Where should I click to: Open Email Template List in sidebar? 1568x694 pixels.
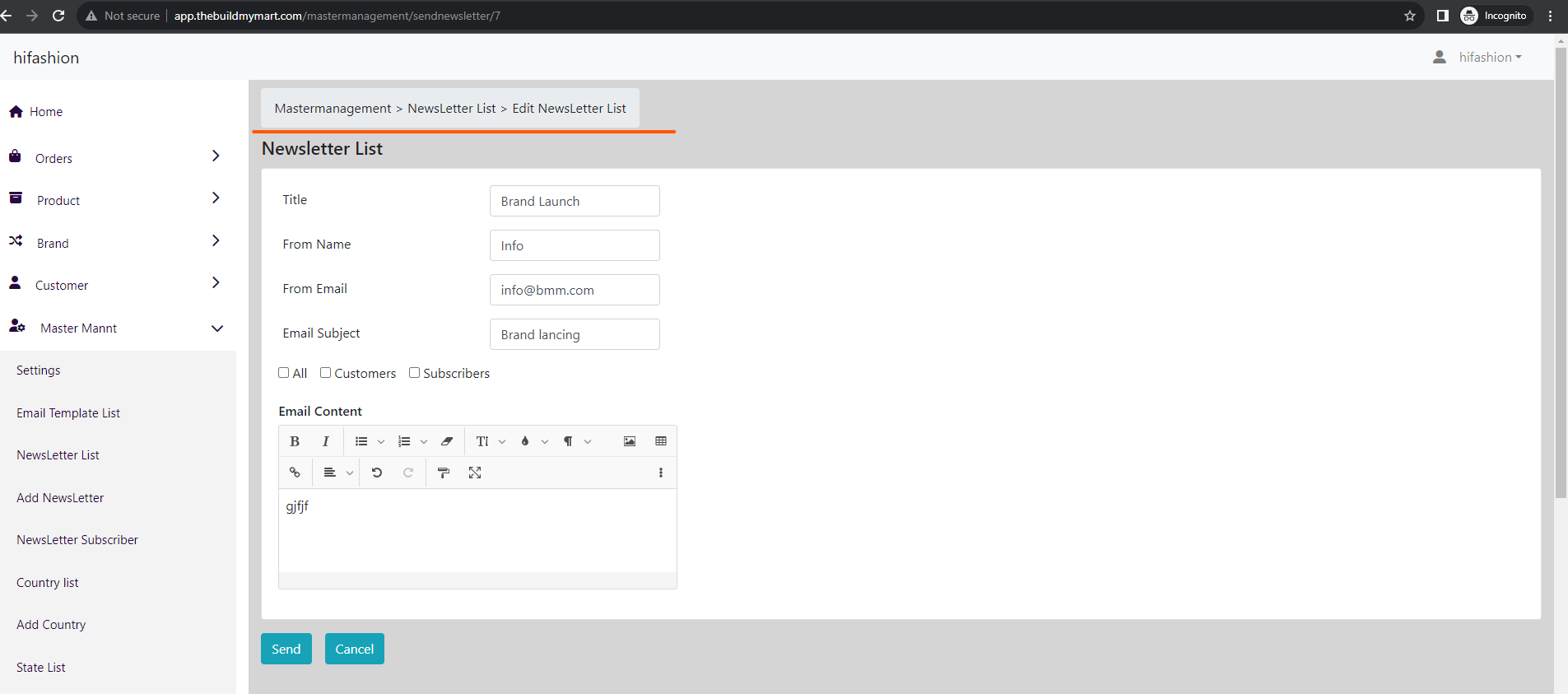click(68, 413)
